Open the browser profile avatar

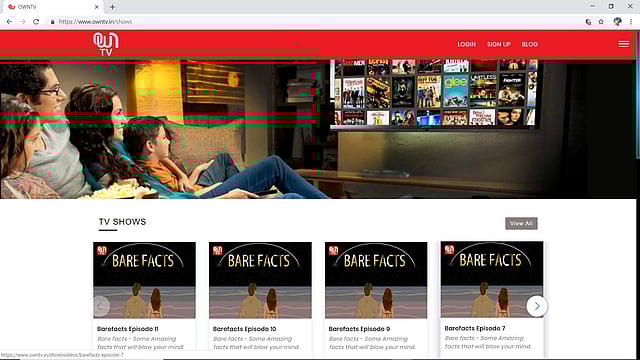tap(617, 22)
